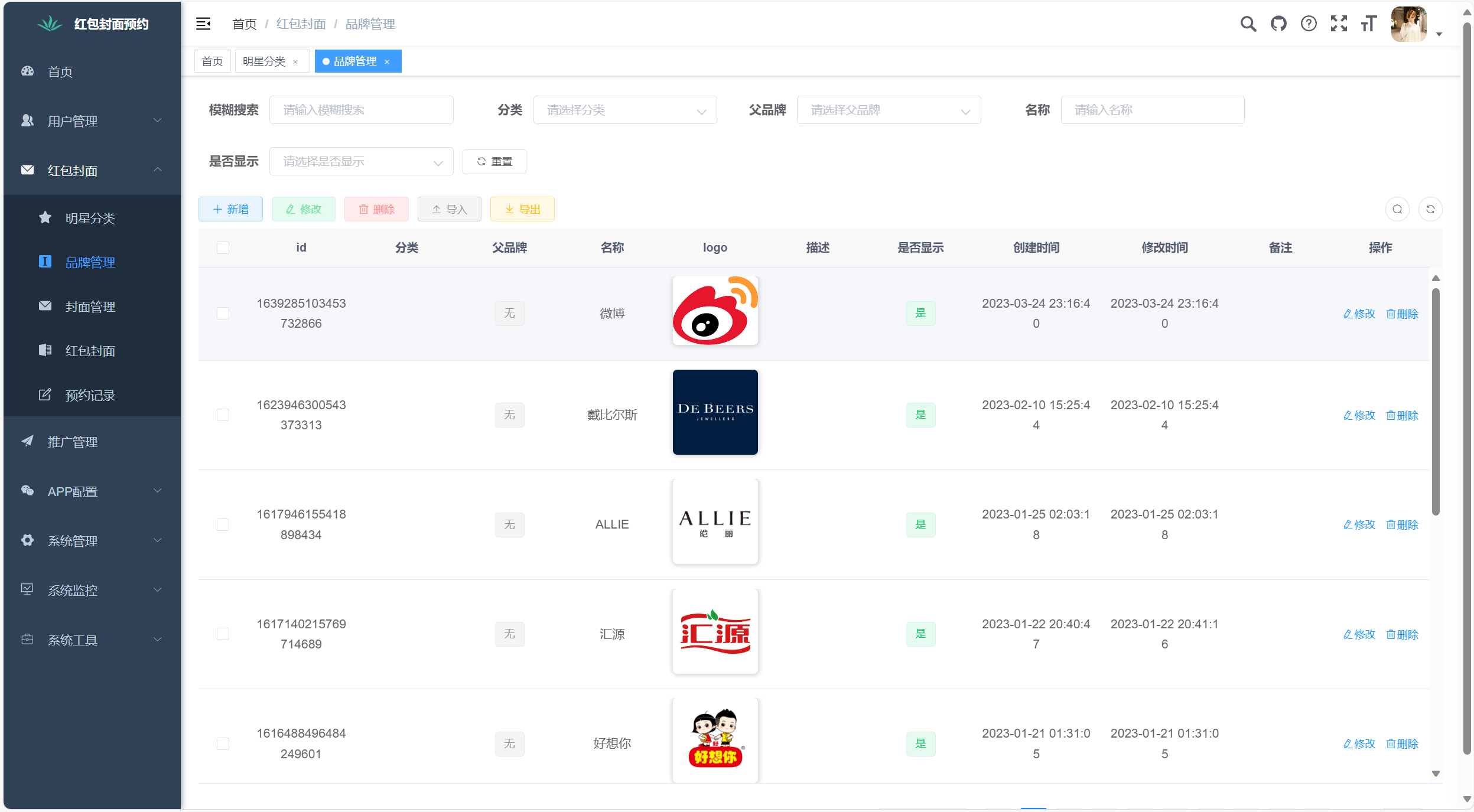Open the 分类 category dropdown
The width and height of the screenshot is (1474, 812).
coord(625,110)
